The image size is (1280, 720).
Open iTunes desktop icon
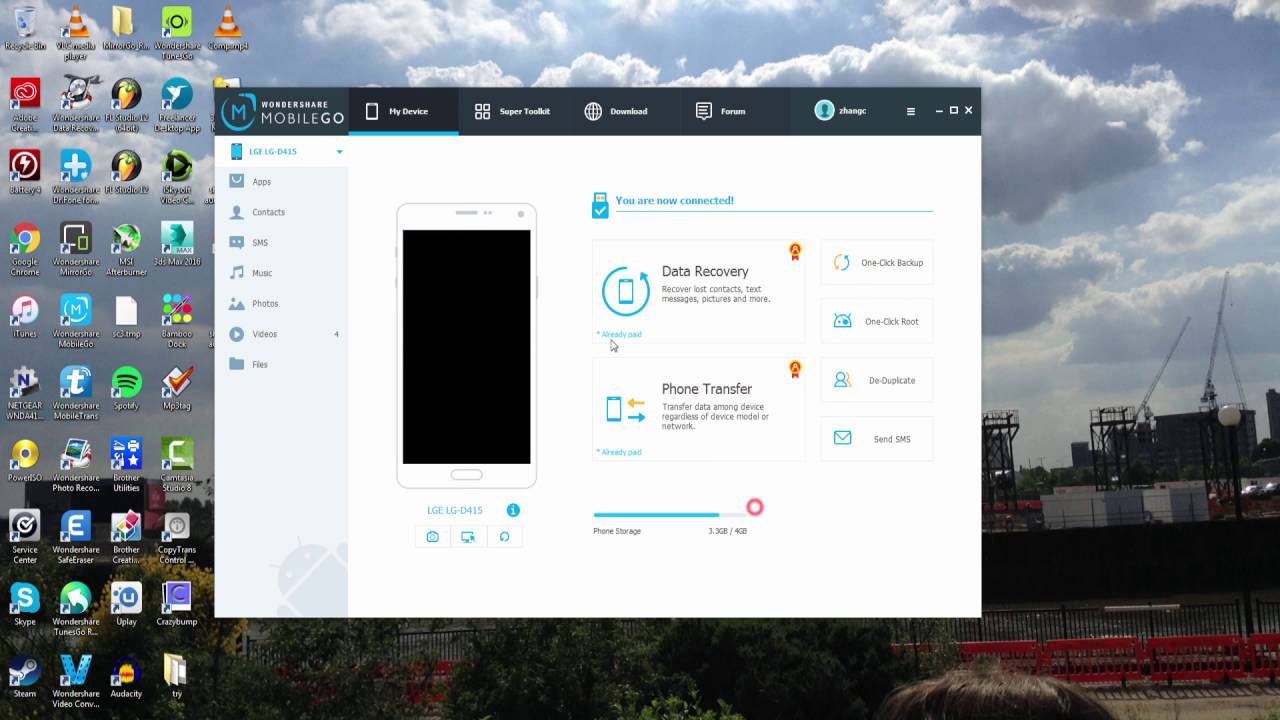pyautogui.click(x=25, y=316)
